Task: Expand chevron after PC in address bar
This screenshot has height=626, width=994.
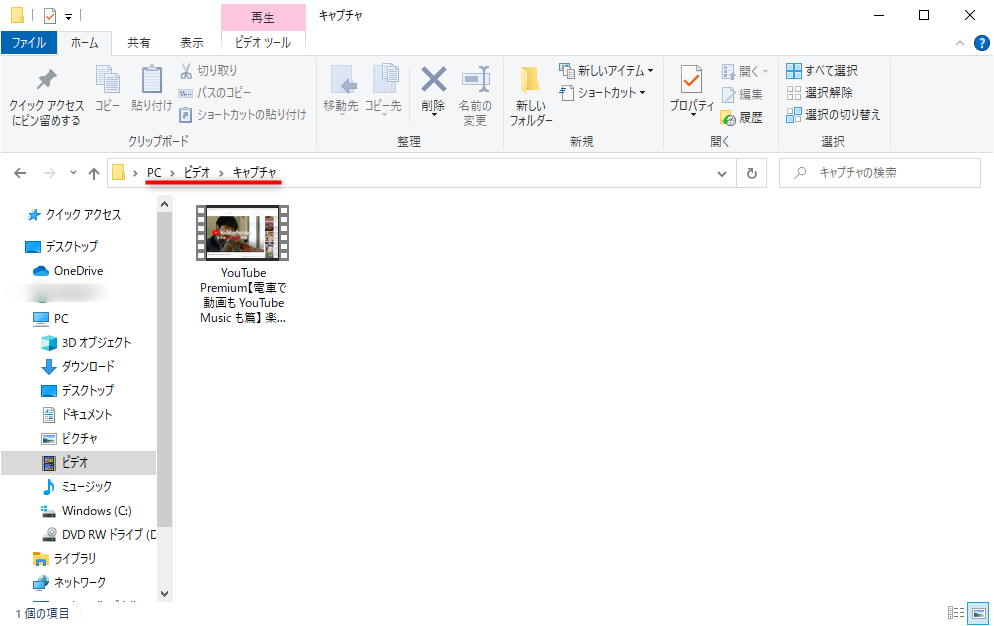Action: [x=172, y=173]
